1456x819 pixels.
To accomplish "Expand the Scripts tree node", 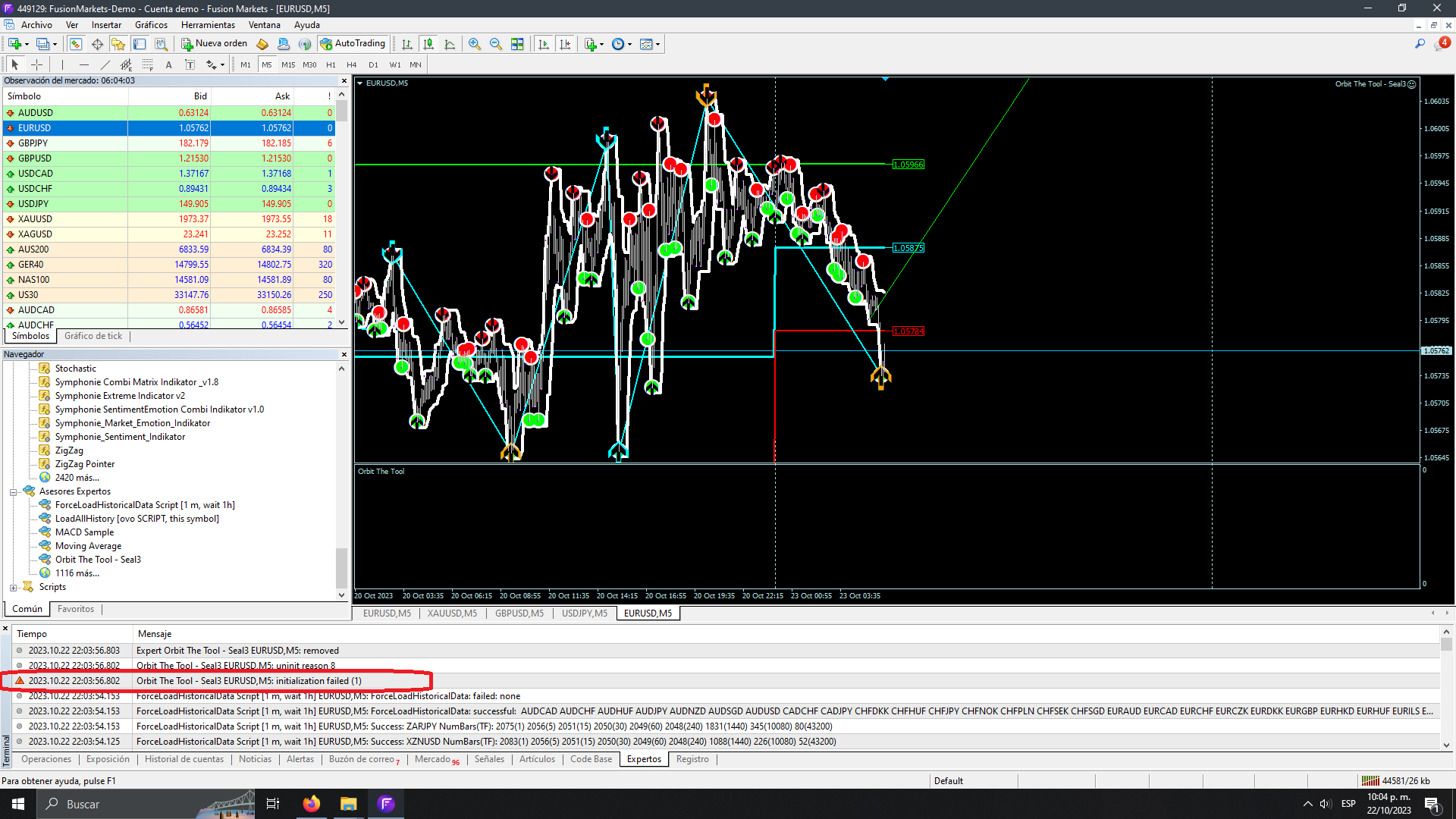I will pyautogui.click(x=13, y=588).
